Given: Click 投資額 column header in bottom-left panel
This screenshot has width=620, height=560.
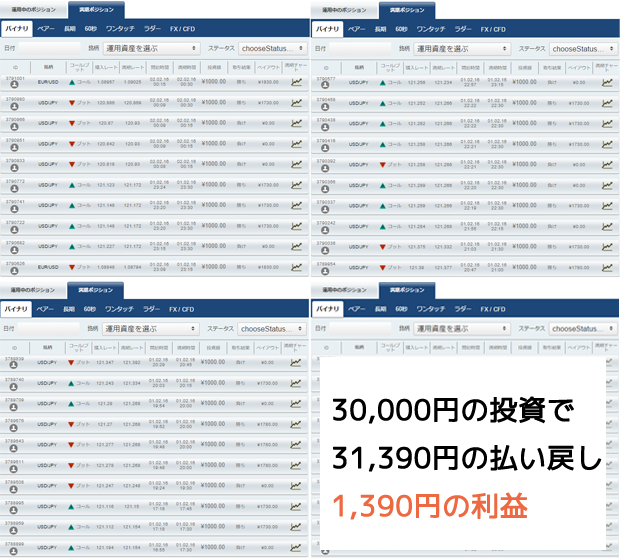Looking at the screenshot, I should click(x=213, y=348).
